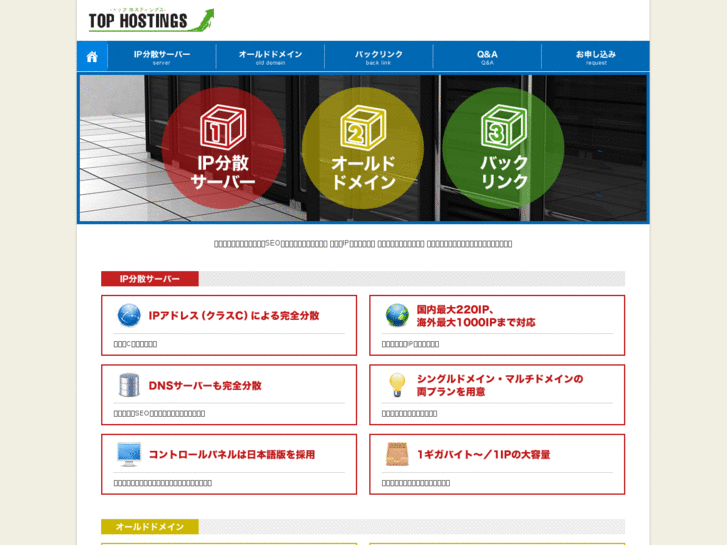The image size is (727, 545).
Task: Click the yellow オールドドメイン section heading
Action: (x=150, y=526)
